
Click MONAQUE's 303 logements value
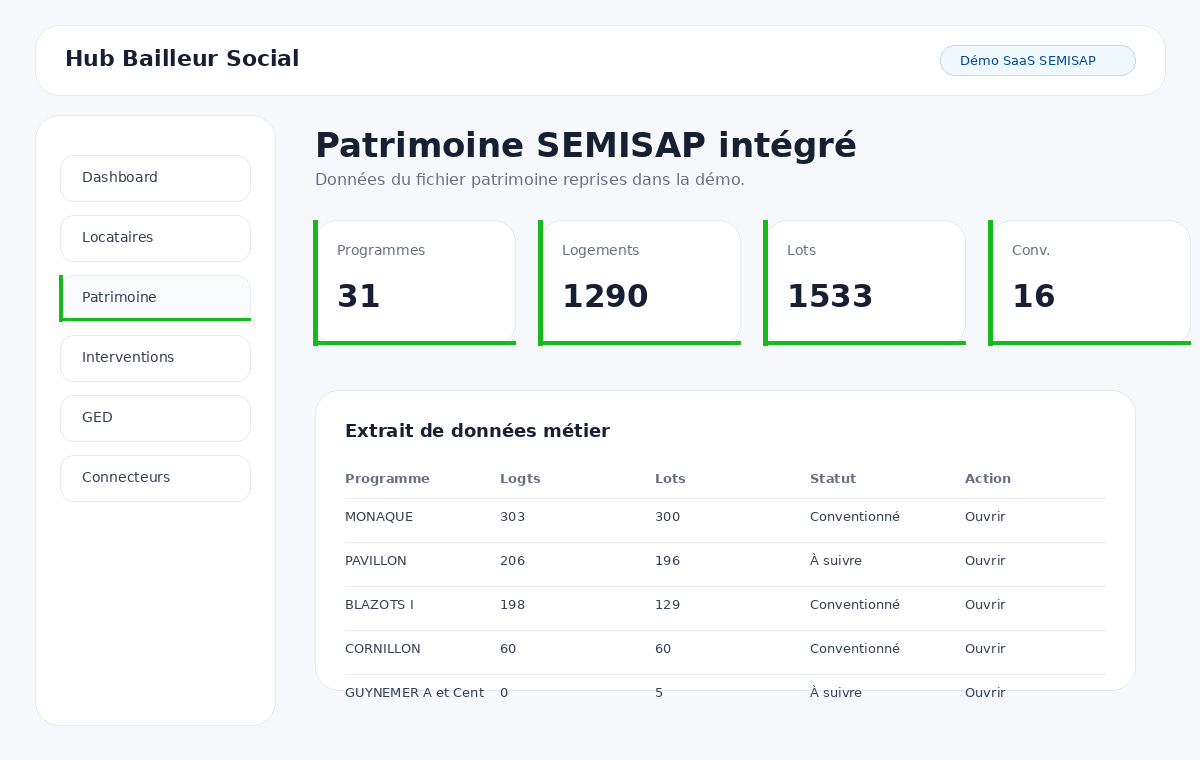(512, 517)
